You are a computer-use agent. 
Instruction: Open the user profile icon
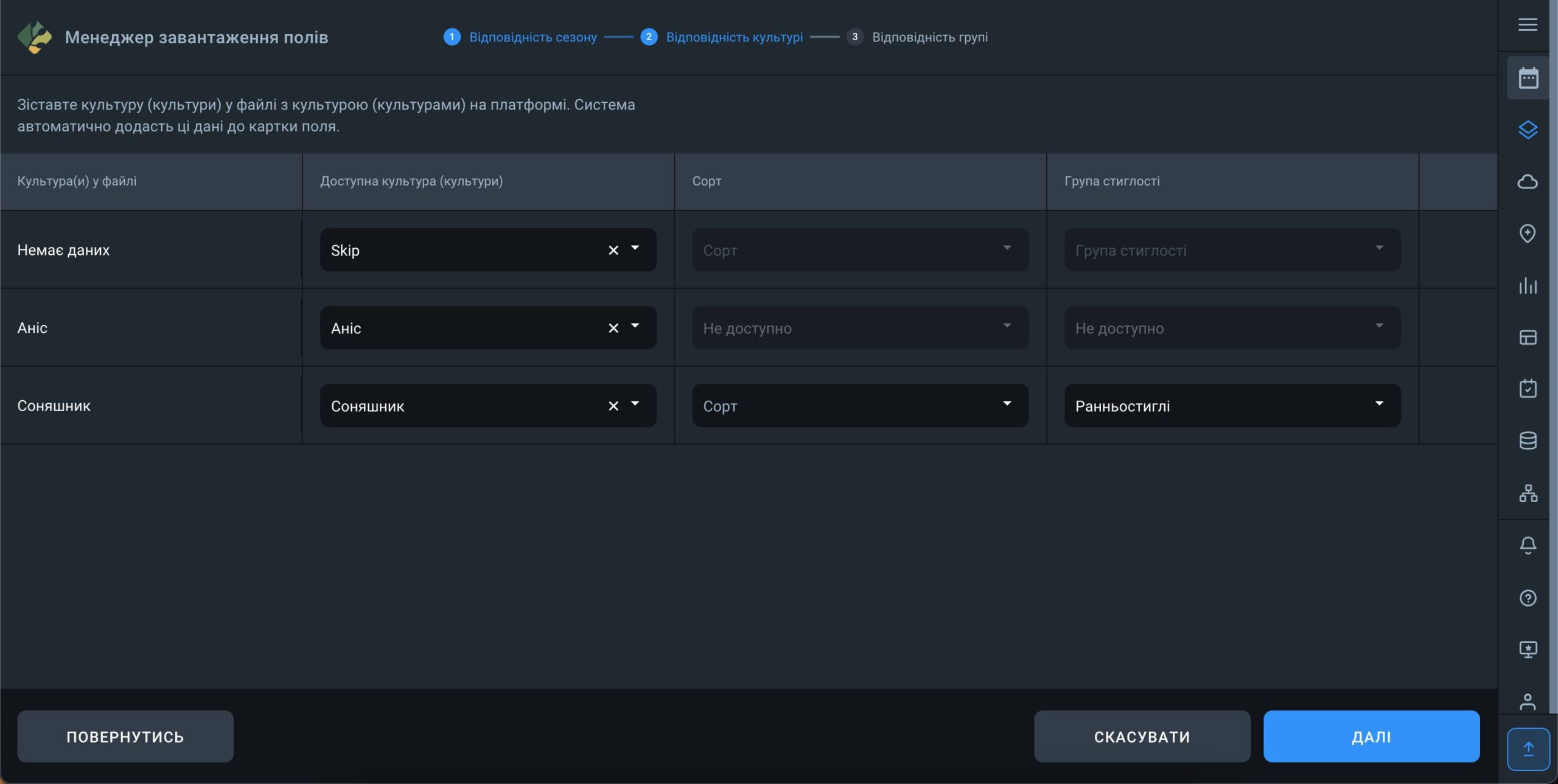(x=1528, y=701)
